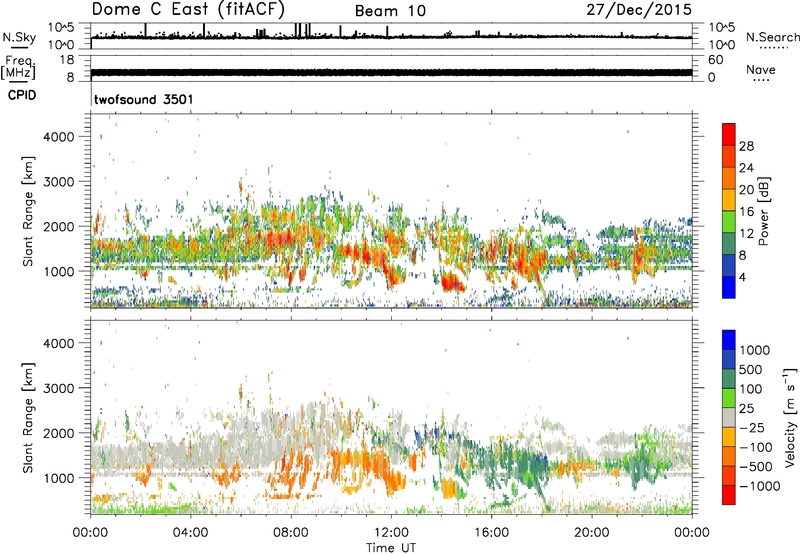
Task: Click the 'Velocity [m s-1]' colorbar label
Action: [x=790, y=417]
